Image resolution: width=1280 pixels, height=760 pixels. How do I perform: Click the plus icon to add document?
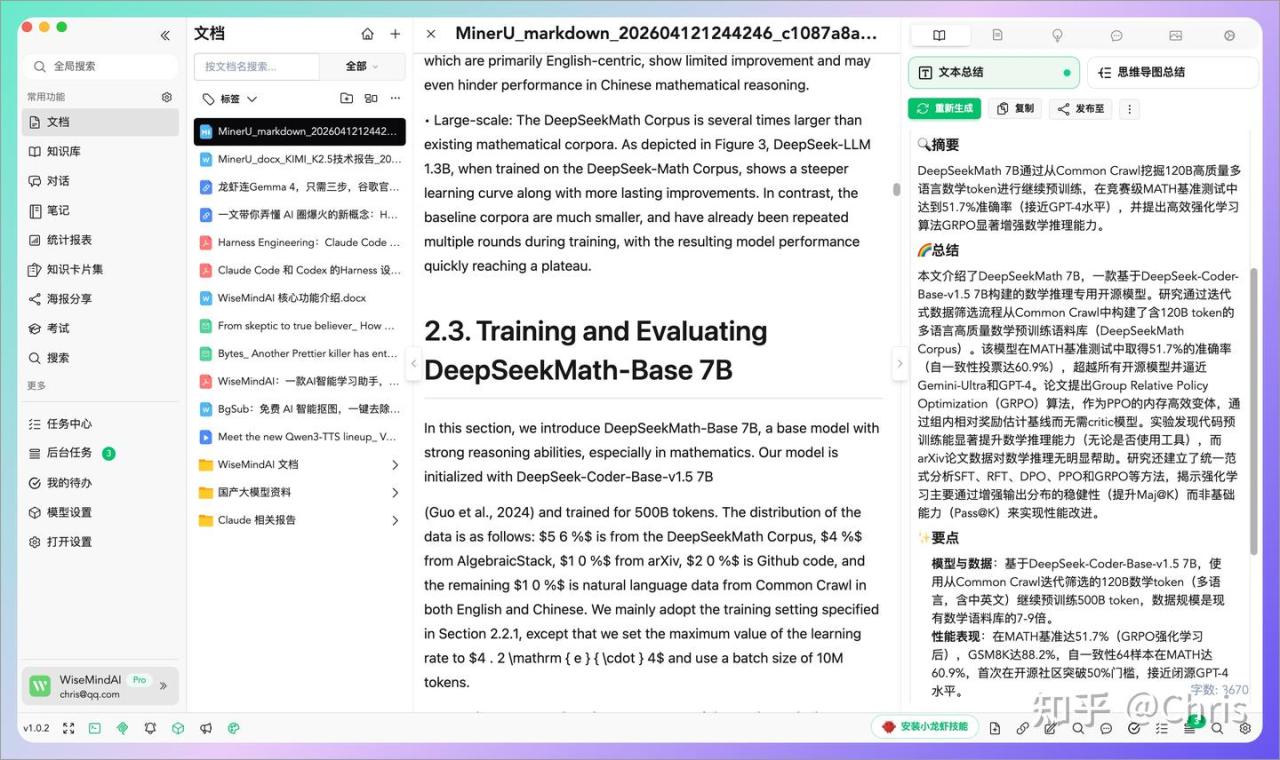(395, 34)
